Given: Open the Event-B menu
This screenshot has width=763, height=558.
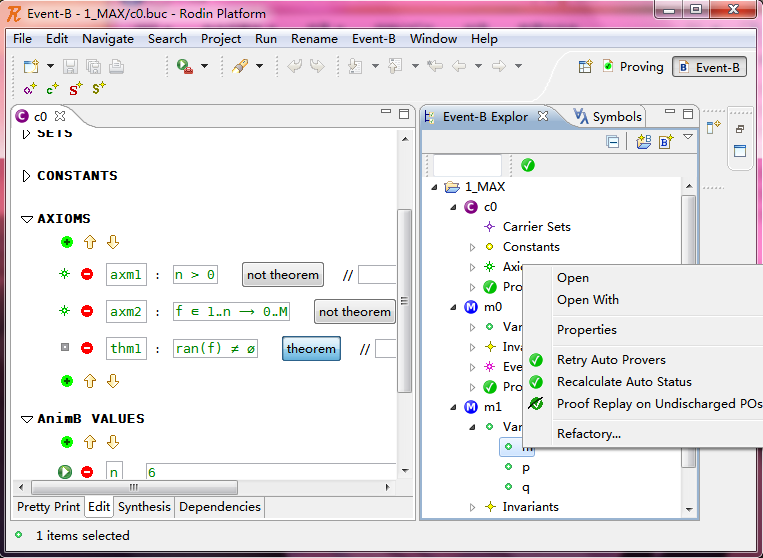Looking at the screenshot, I should click(373, 39).
